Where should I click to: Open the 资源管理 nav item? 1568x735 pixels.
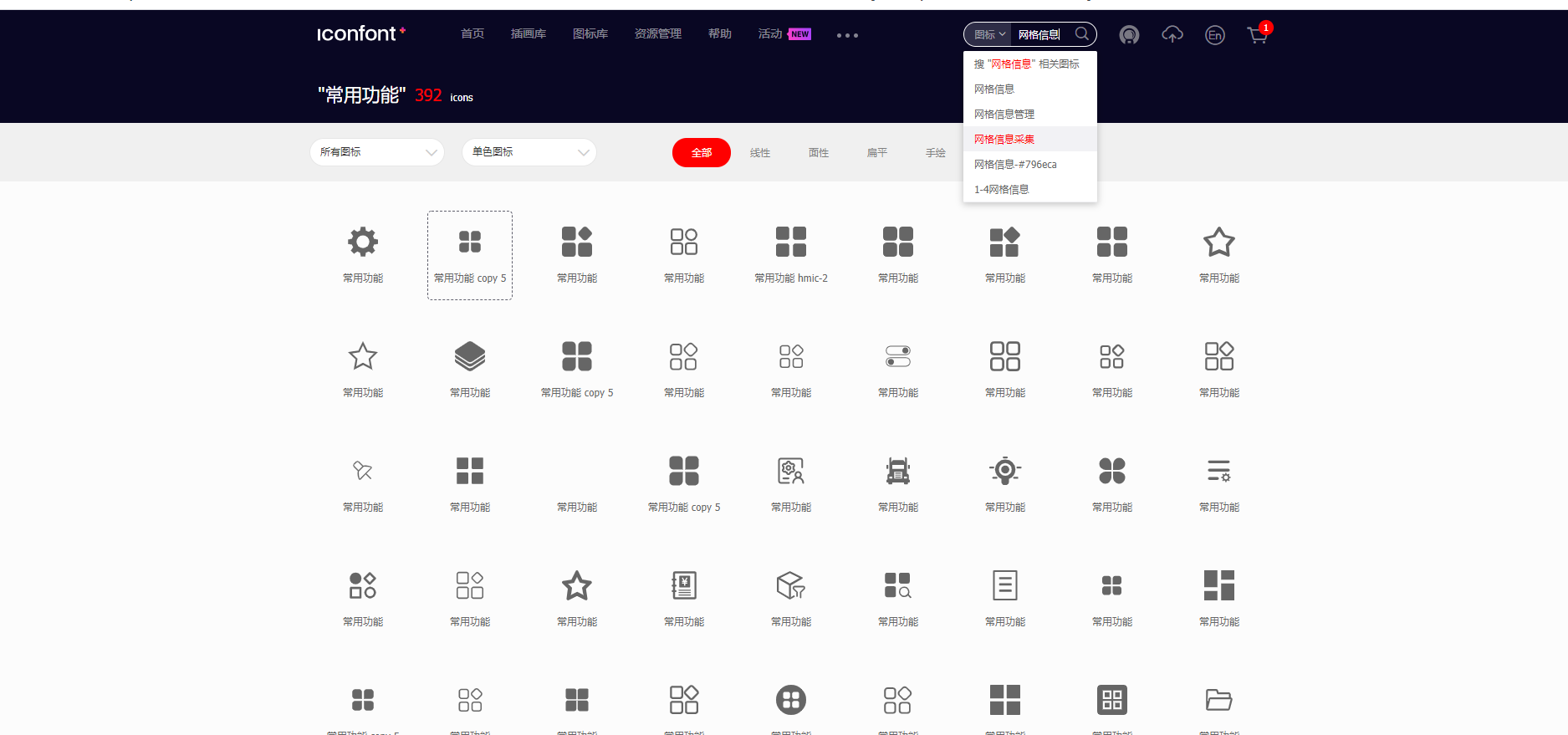pos(658,34)
